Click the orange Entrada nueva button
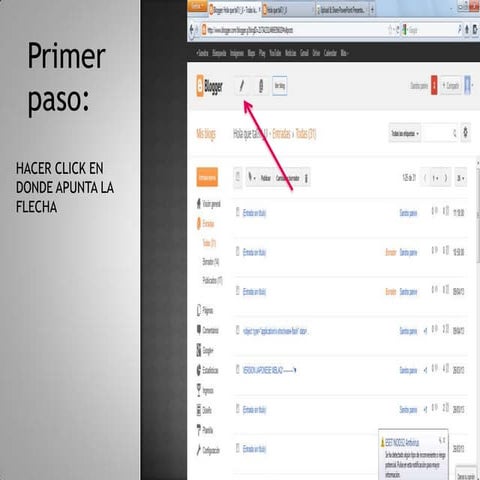Image resolution: width=480 pixels, height=480 pixels. [x=207, y=177]
